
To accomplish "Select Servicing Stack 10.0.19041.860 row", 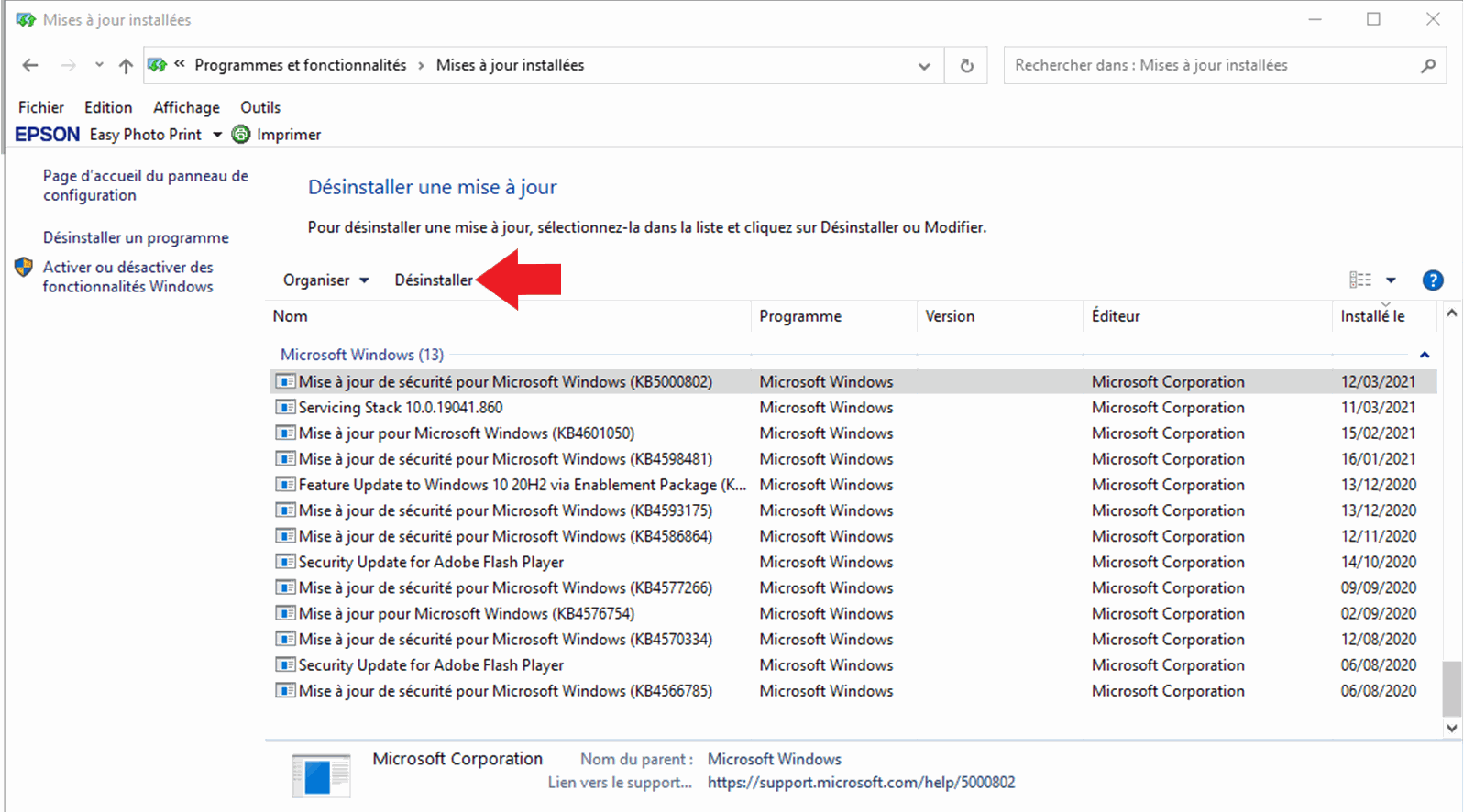I will click(x=853, y=407).
